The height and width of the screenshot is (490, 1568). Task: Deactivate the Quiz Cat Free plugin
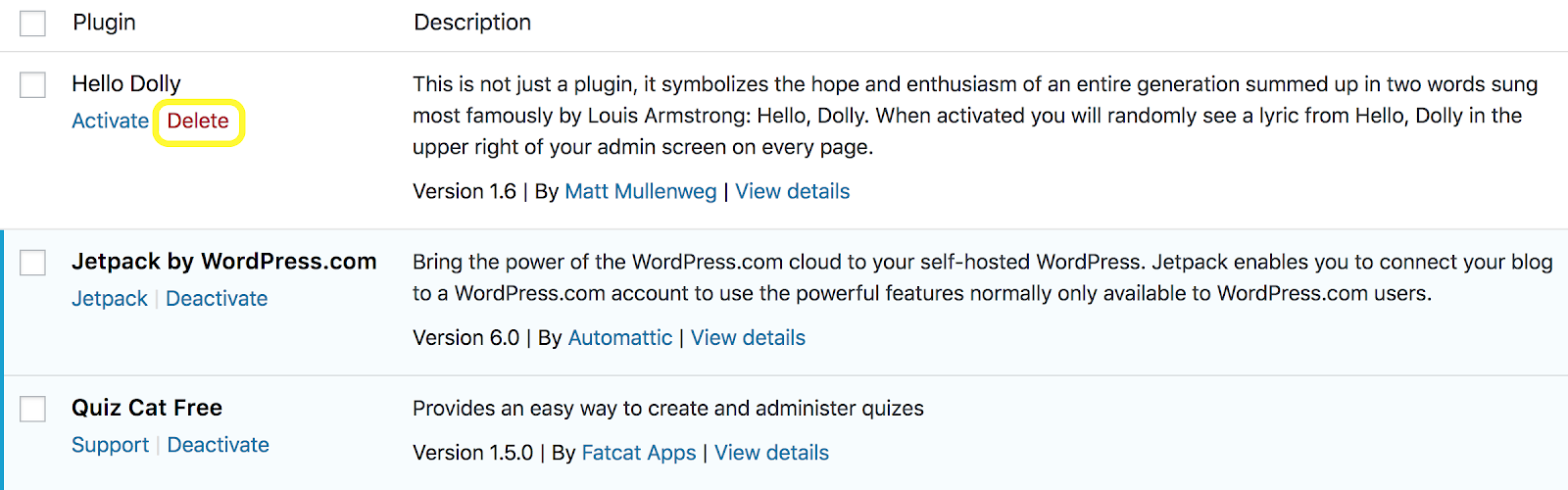[x=218, y=445]
